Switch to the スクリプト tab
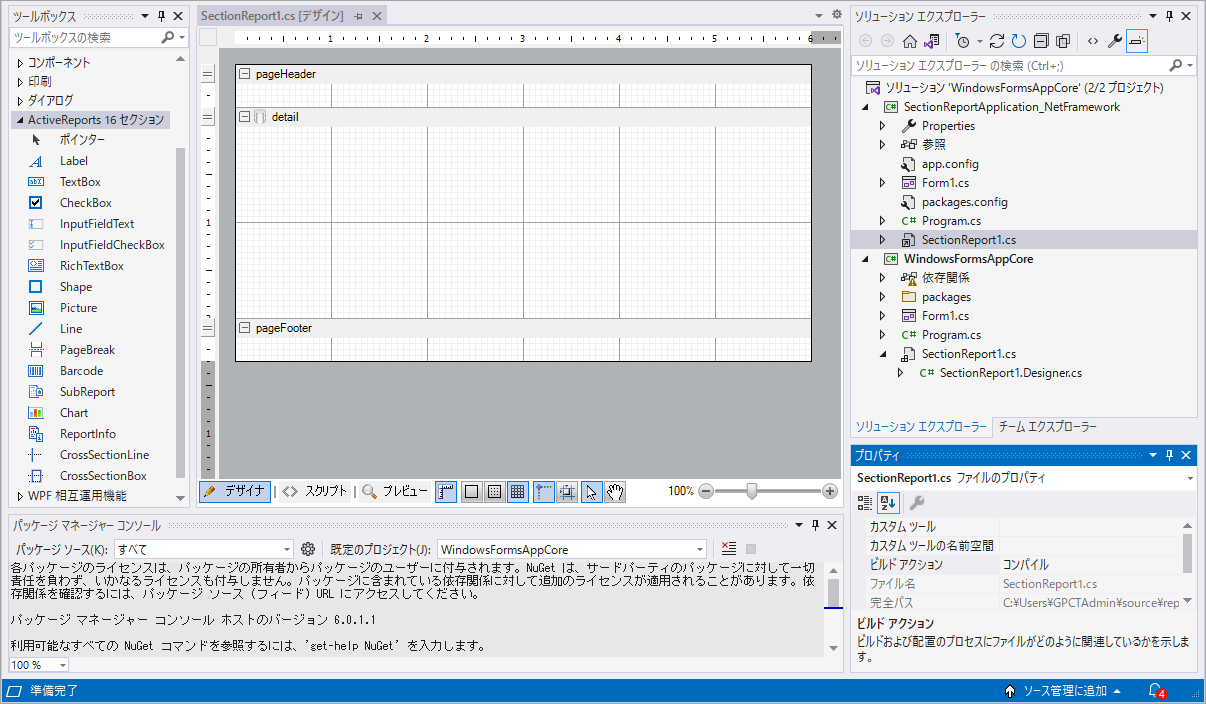1206x704 pixels. tap(315, 491)
